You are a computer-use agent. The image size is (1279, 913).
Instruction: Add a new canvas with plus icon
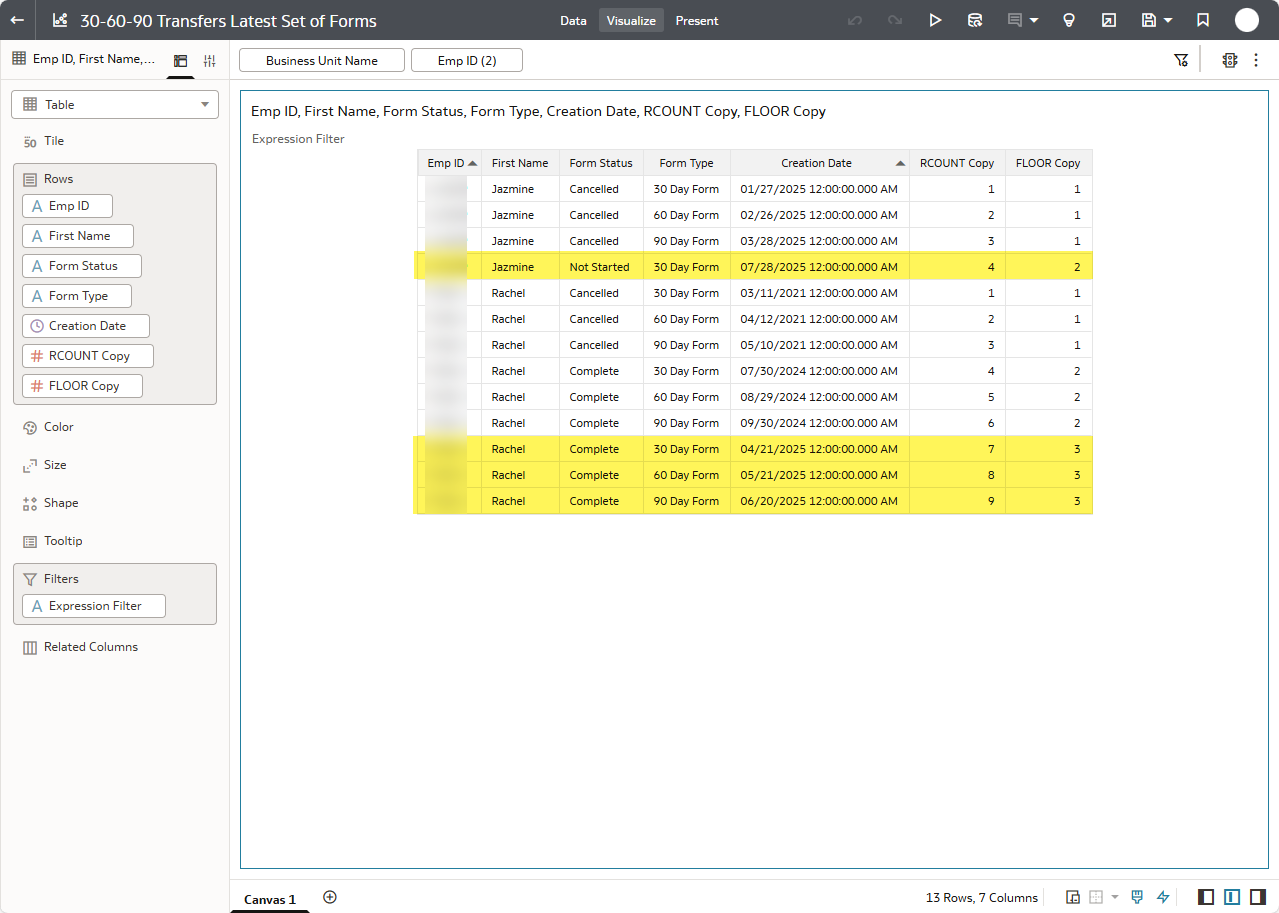coord(330,897)
